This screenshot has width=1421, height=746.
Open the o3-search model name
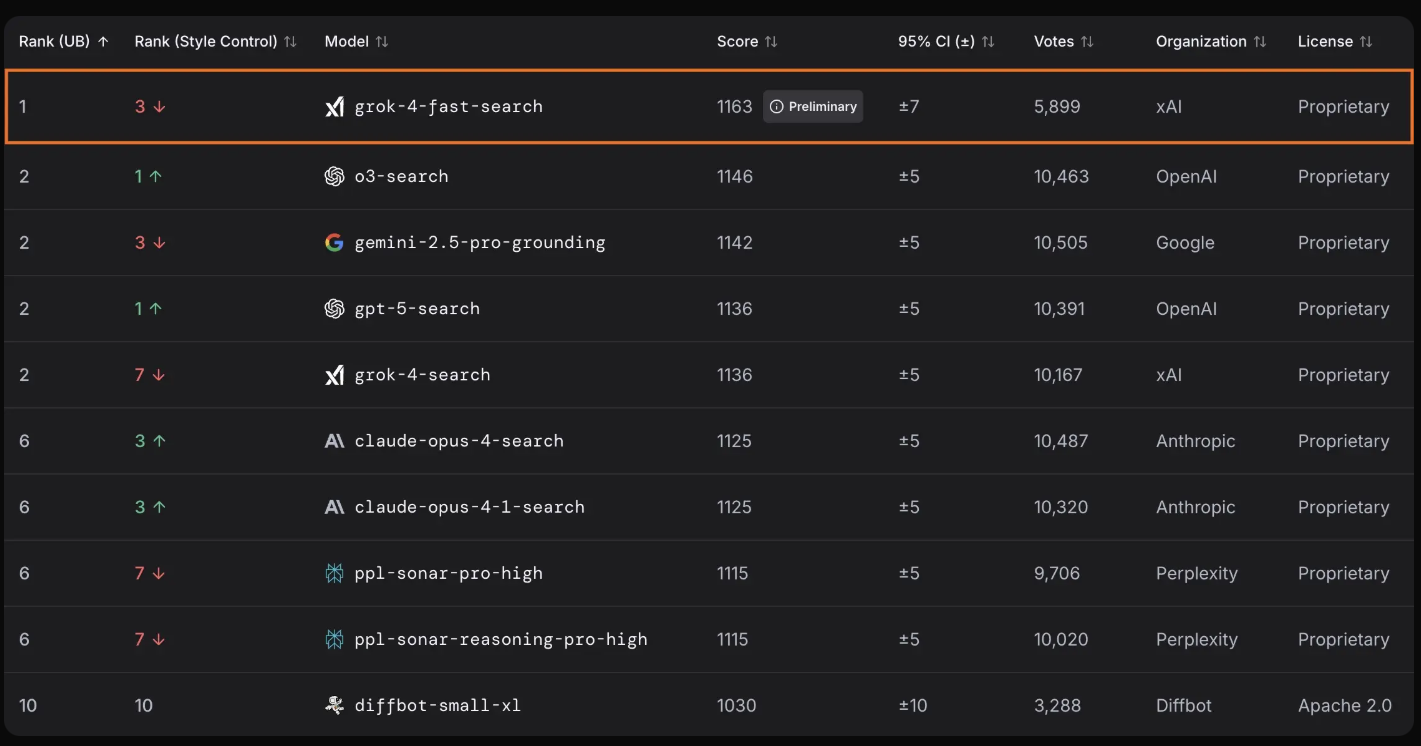point(402,176)
